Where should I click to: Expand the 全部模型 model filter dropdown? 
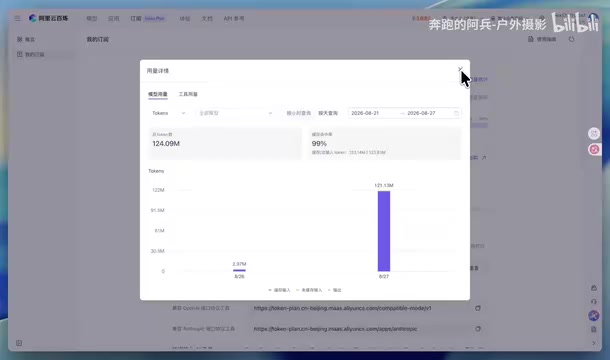235,113
